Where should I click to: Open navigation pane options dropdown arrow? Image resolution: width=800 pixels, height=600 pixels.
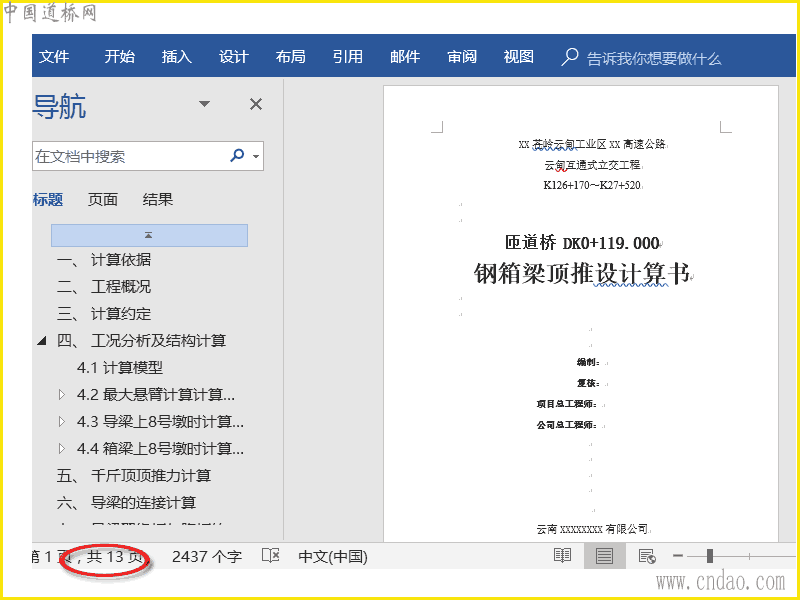(x=205, y=104)
